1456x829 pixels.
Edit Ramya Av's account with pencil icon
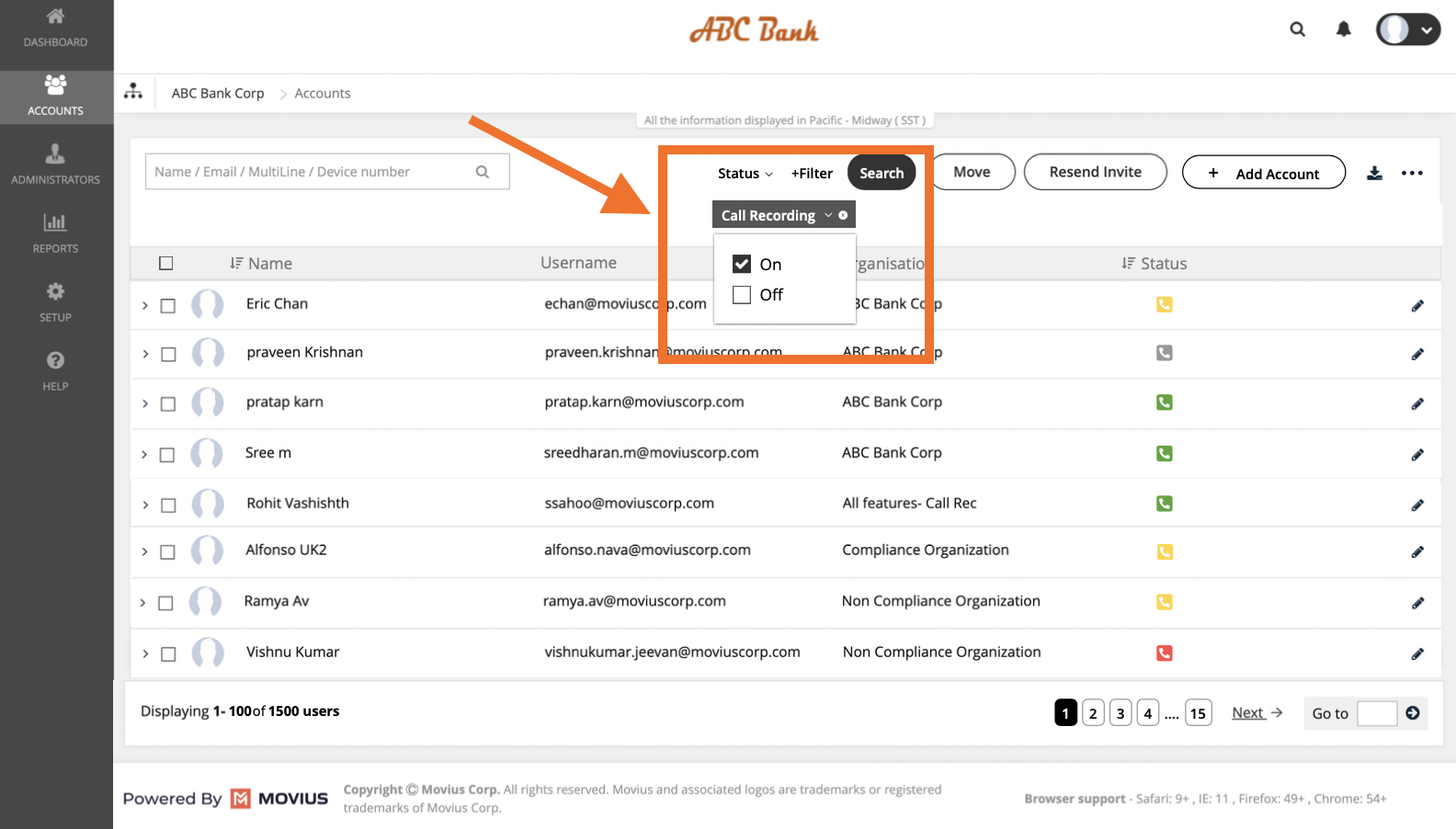[1417, 603]
